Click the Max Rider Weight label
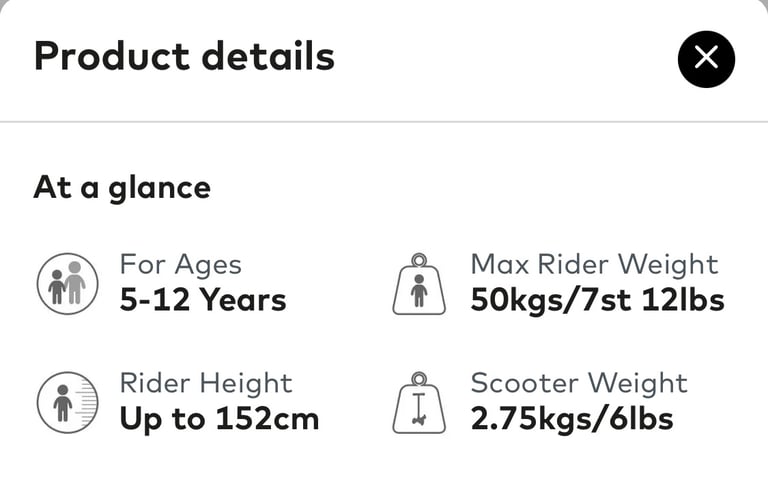Viewport: 768px width, 490px height. pos(594,264)
